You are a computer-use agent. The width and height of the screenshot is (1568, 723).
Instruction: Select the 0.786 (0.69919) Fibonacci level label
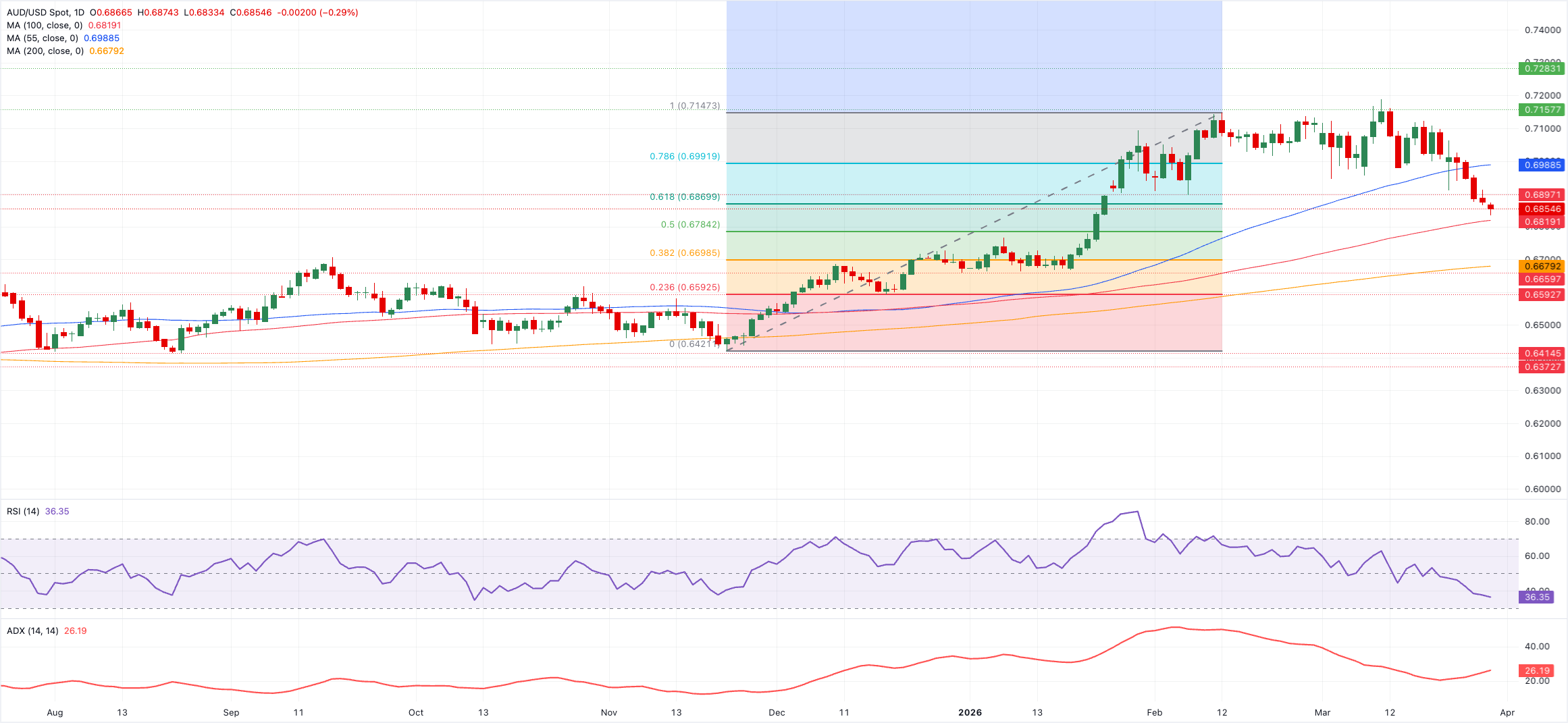684,157
